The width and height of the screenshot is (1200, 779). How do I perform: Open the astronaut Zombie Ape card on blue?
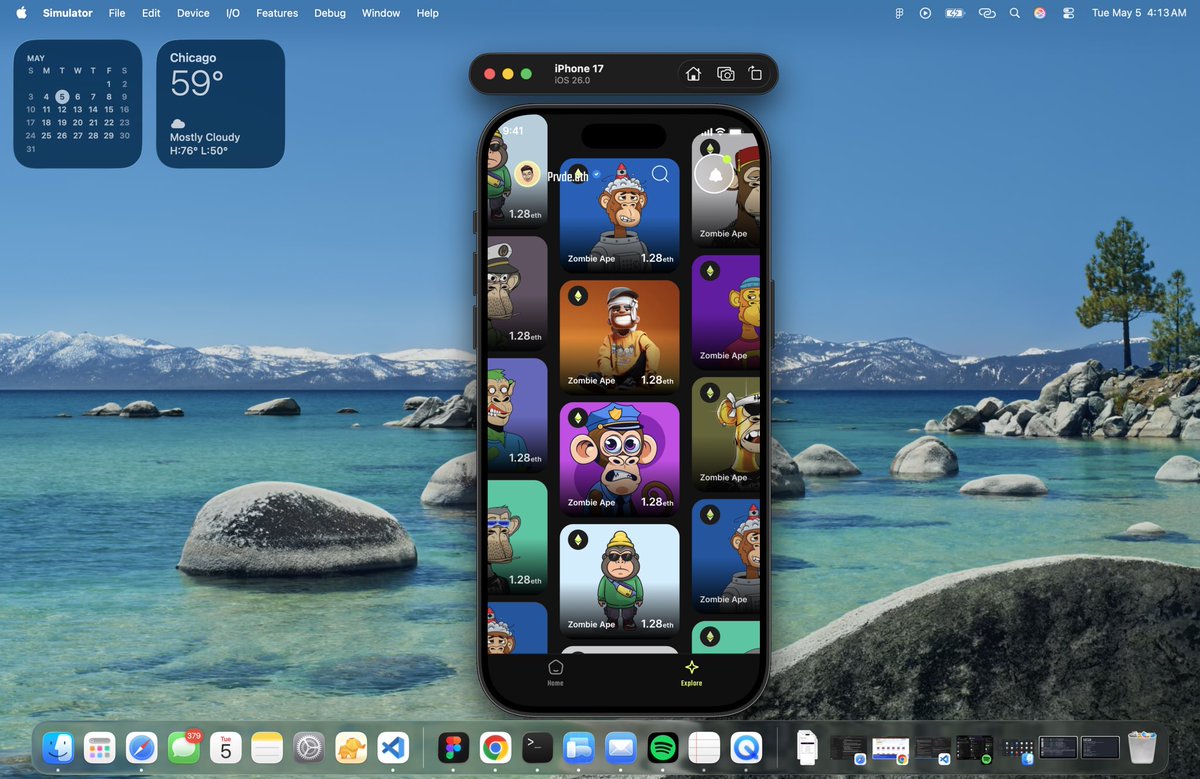pyautogui.click(x=620, y=215)
